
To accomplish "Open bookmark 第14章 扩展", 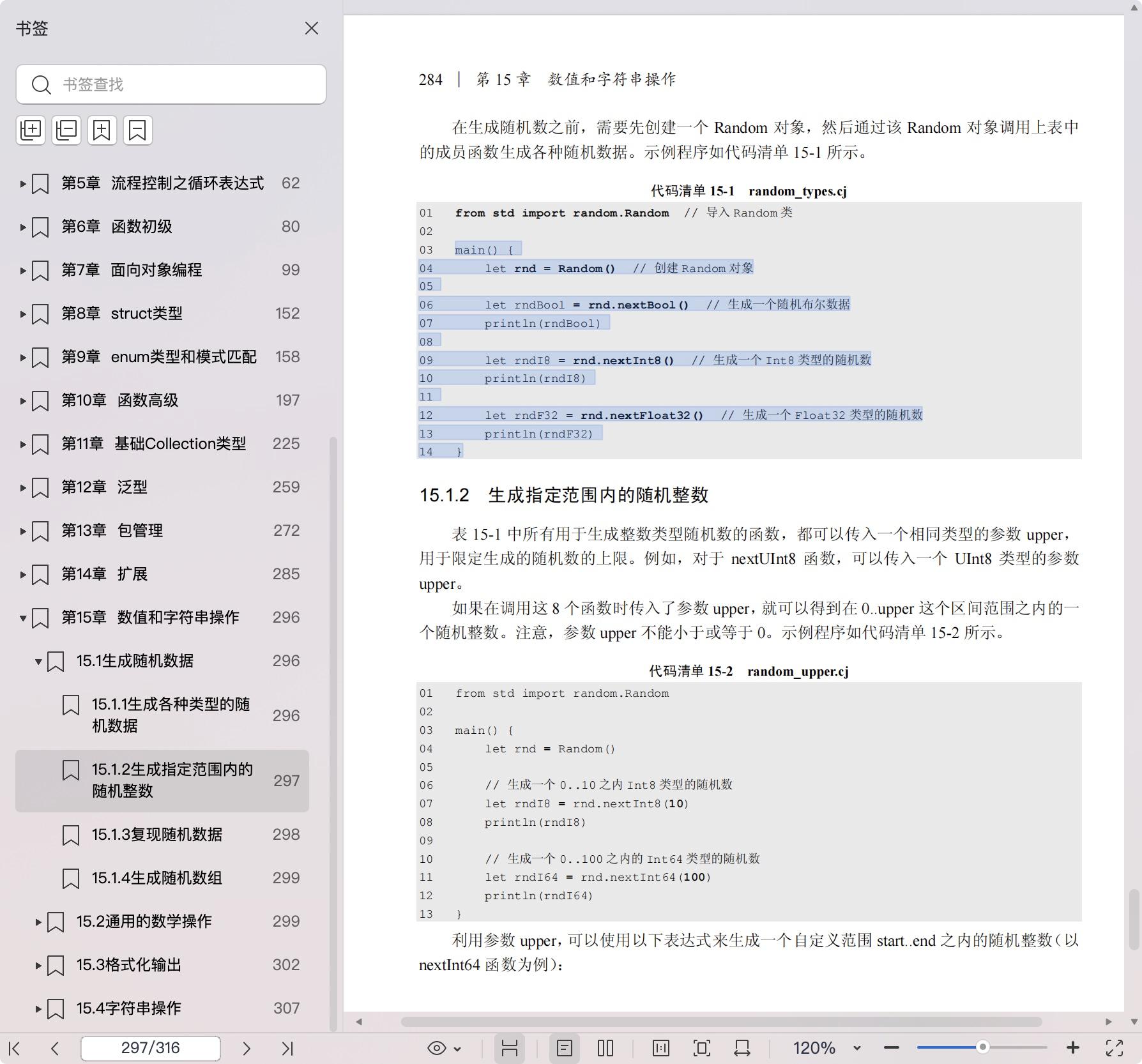I will [x=105, y=574].
